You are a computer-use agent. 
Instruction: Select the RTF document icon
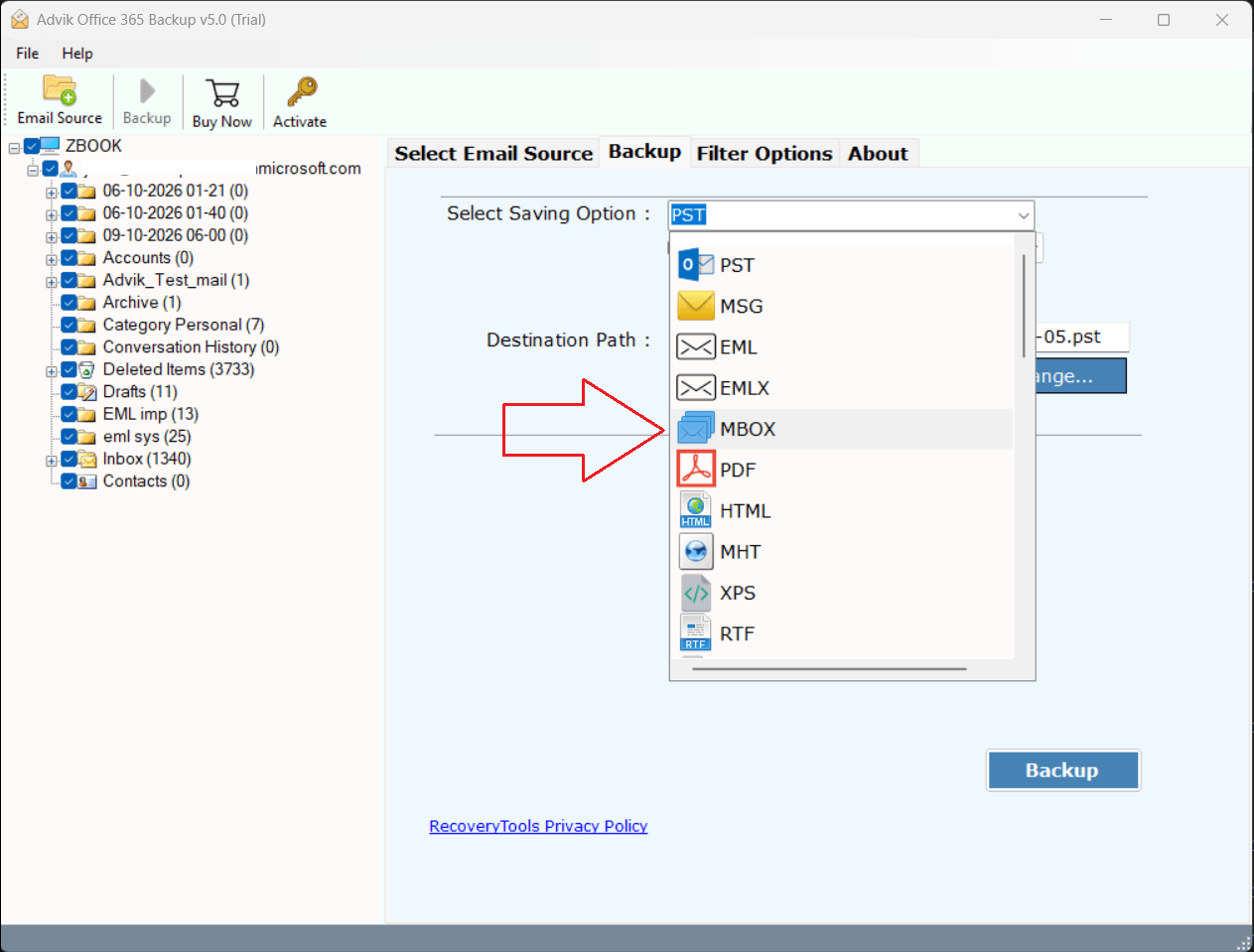(696, 633)
